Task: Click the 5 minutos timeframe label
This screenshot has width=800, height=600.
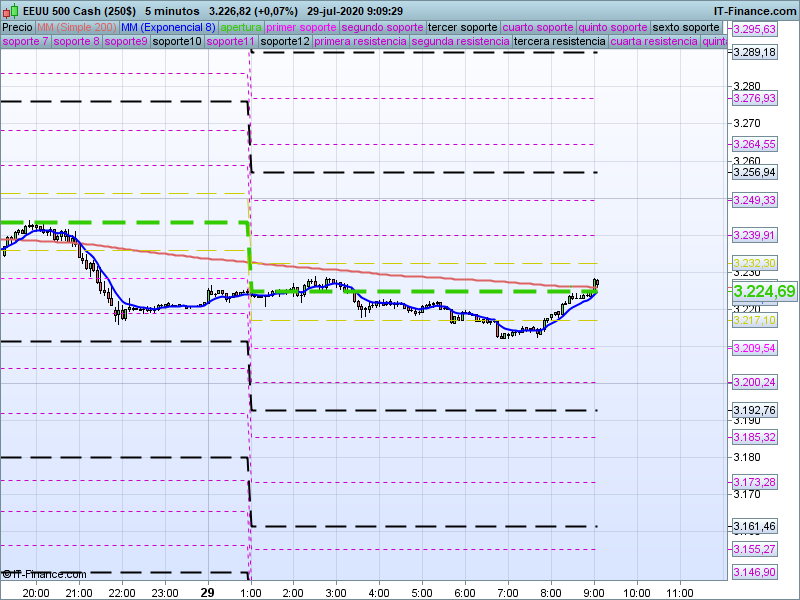Action: pyautogui.click(x=172, y=10)
